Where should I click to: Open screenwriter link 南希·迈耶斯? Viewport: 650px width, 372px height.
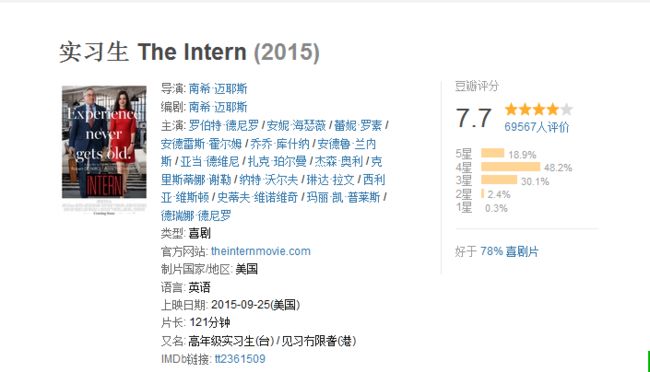click(218, 107)
